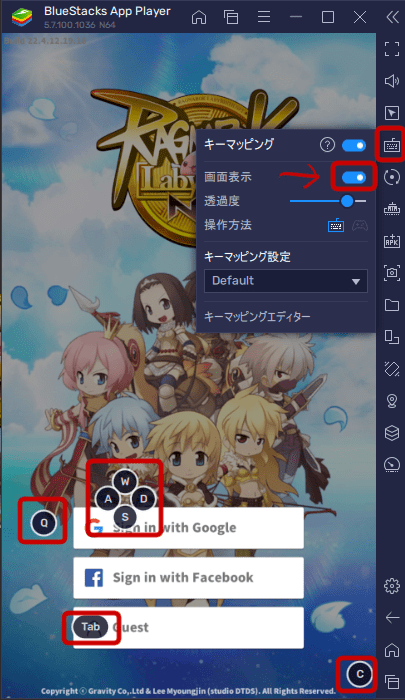
Task: Toggle the キーマッピング switch off
Action: tap(354, 145)
